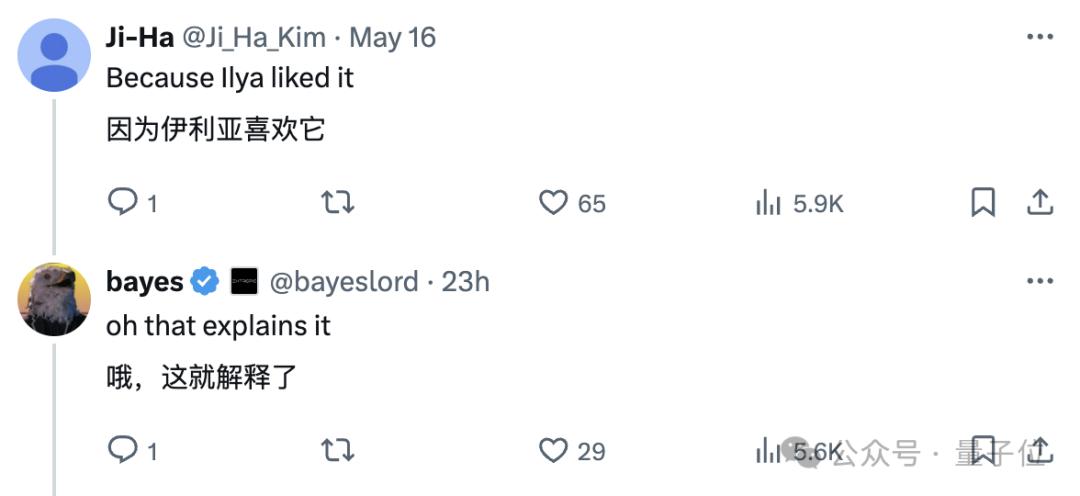The width and height of the screenshot is (1080, 496).
Task: Retweet Ji-Ha's post
Action: click(x=337, y=203)
